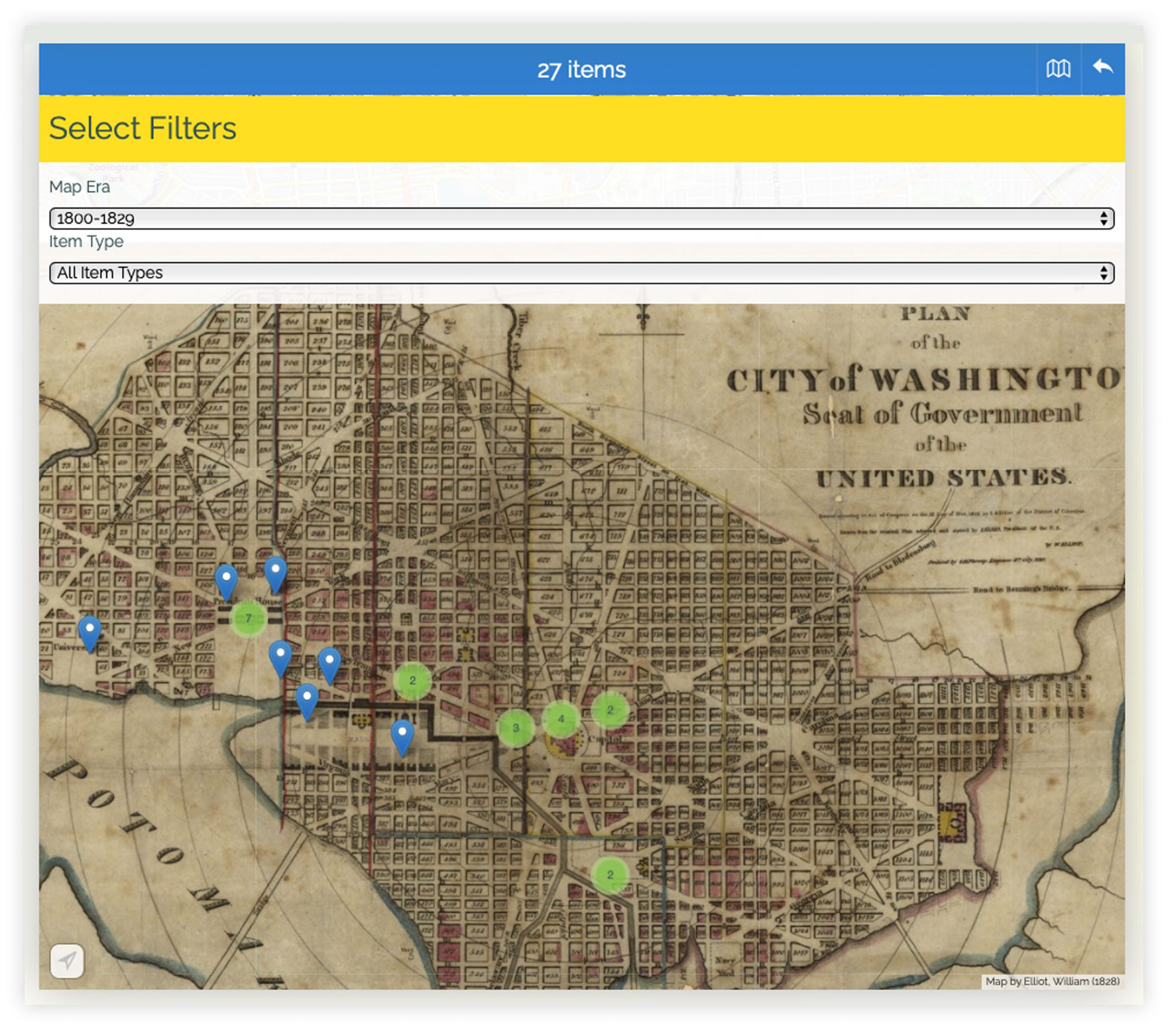Expand the green cluster marker labeled 3
The width and height of the screenshot is (1168, 1036).
(516, 728)
